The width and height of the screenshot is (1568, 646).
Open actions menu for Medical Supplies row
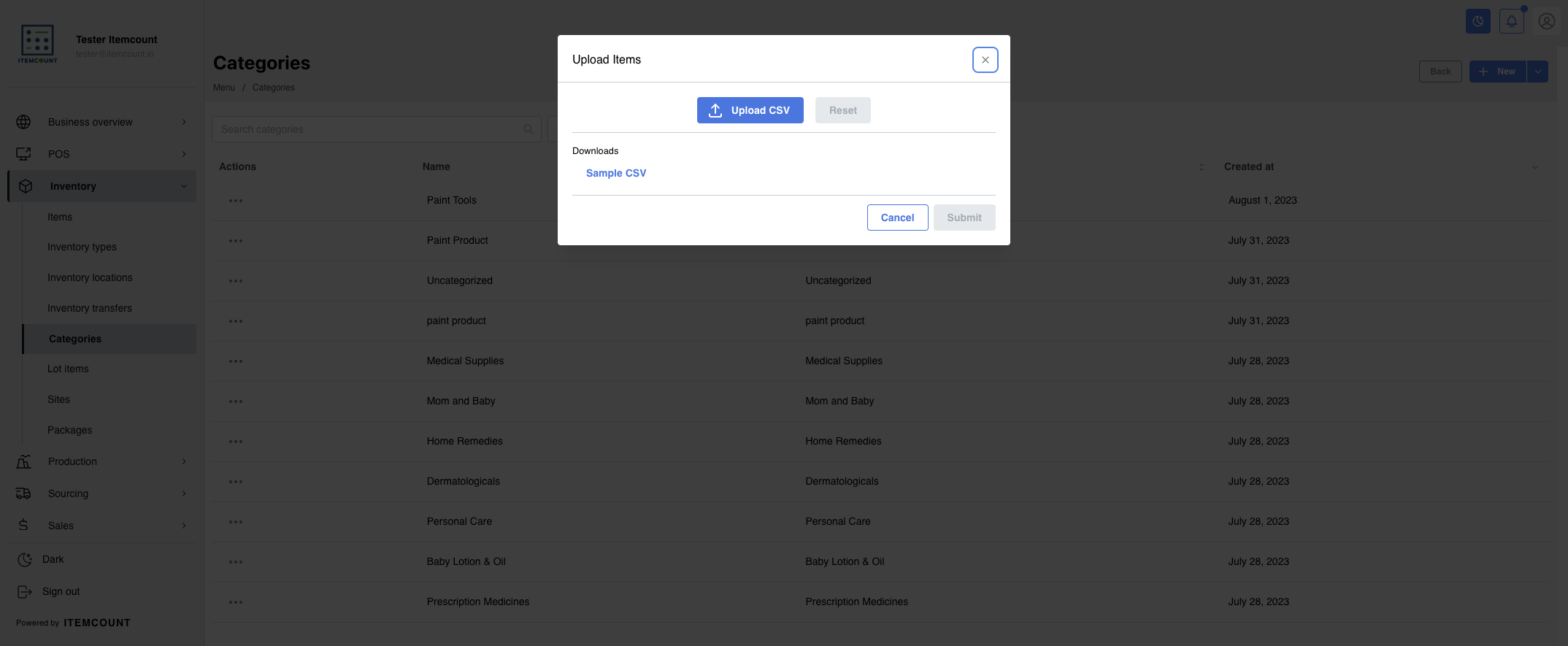[236, 361]
